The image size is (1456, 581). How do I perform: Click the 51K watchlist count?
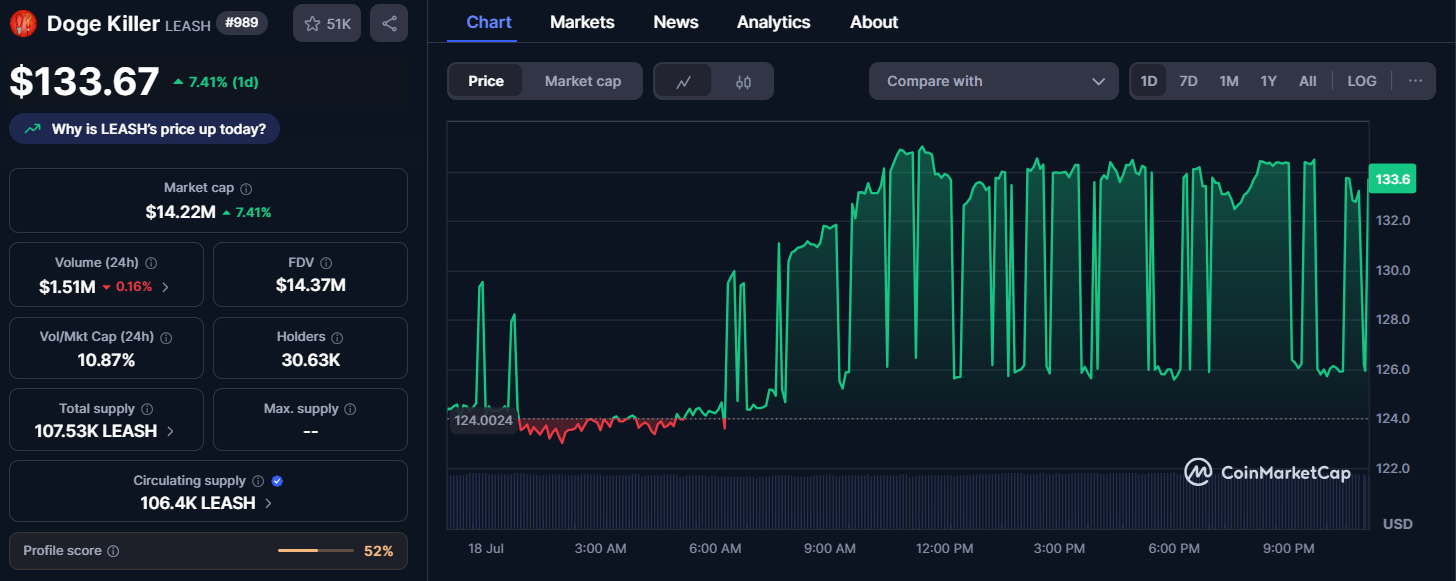click(339, 23)
